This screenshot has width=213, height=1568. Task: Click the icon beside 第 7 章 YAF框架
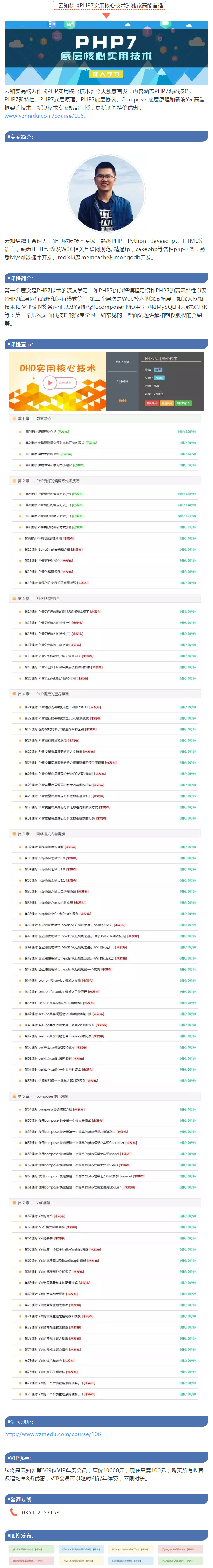pos(14,1202)
